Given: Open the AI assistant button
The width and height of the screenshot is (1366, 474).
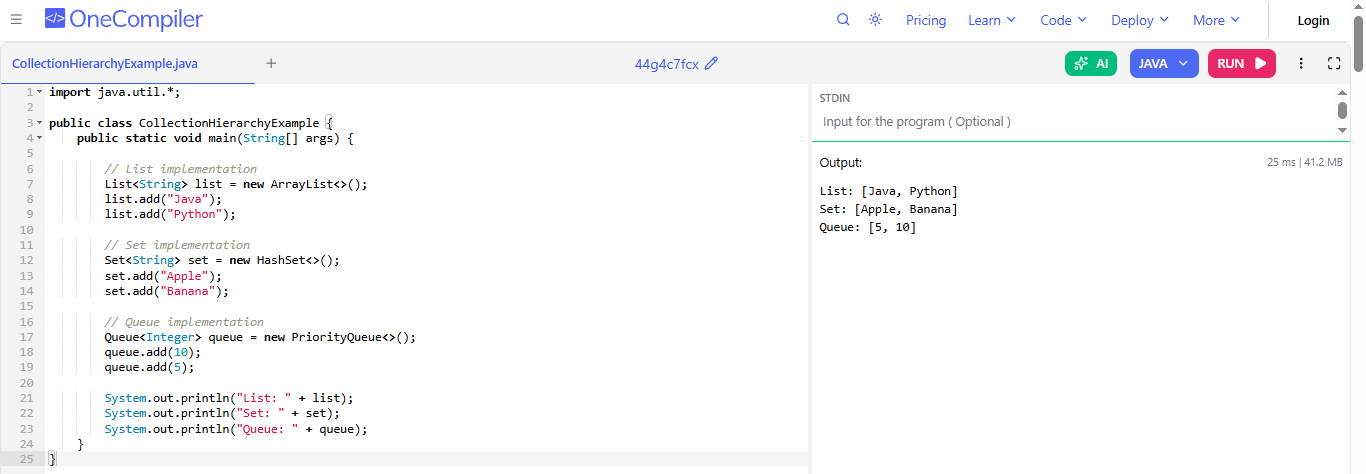Looking at the screenshot, I should point(1091,63).
